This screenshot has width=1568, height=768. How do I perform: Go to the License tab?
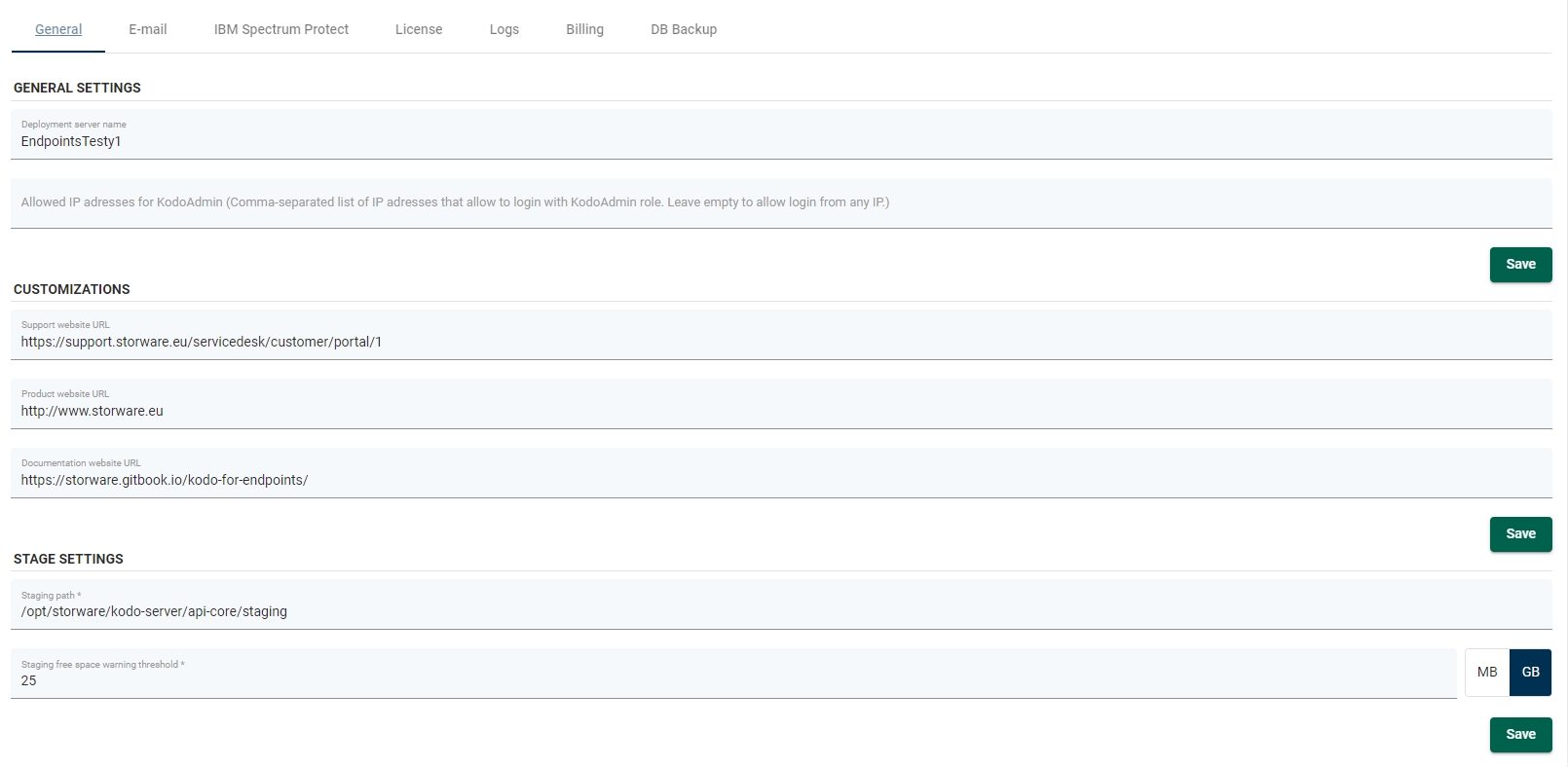point(419,29)
